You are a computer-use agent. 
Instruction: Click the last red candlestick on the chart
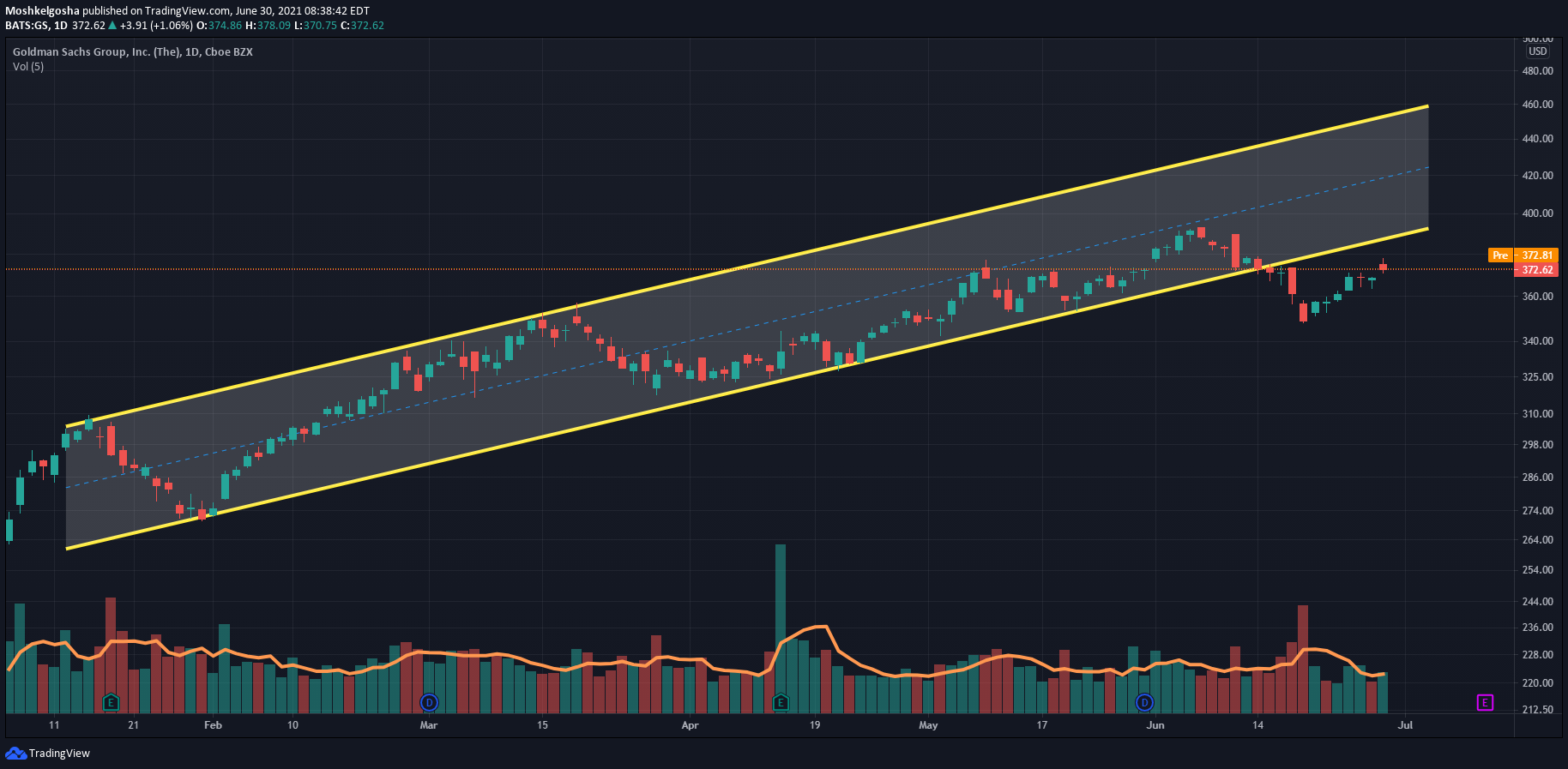tap(1383, 267)
